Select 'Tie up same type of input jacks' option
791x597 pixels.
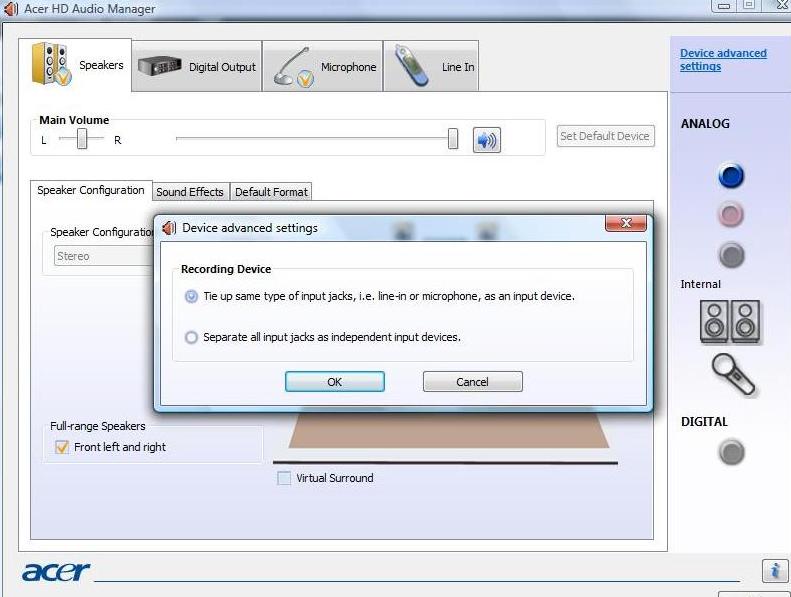[x=191, y=296]
